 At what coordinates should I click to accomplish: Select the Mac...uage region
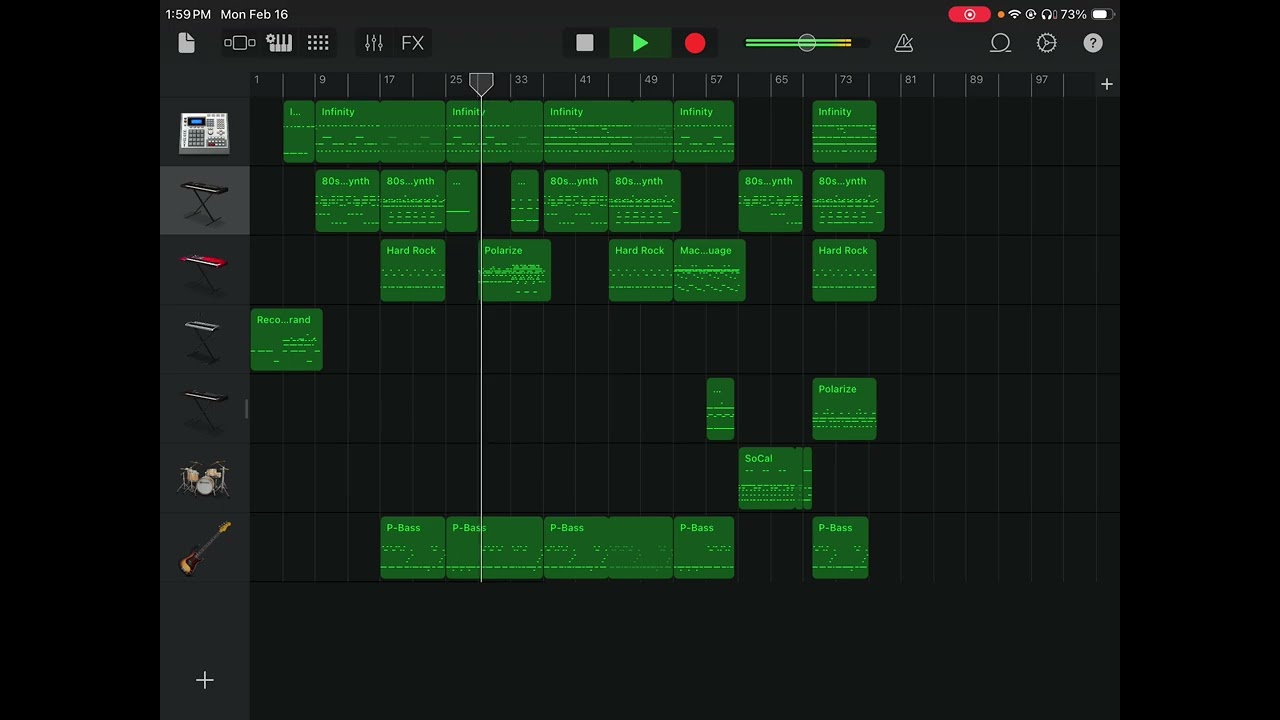click(709, 271)
